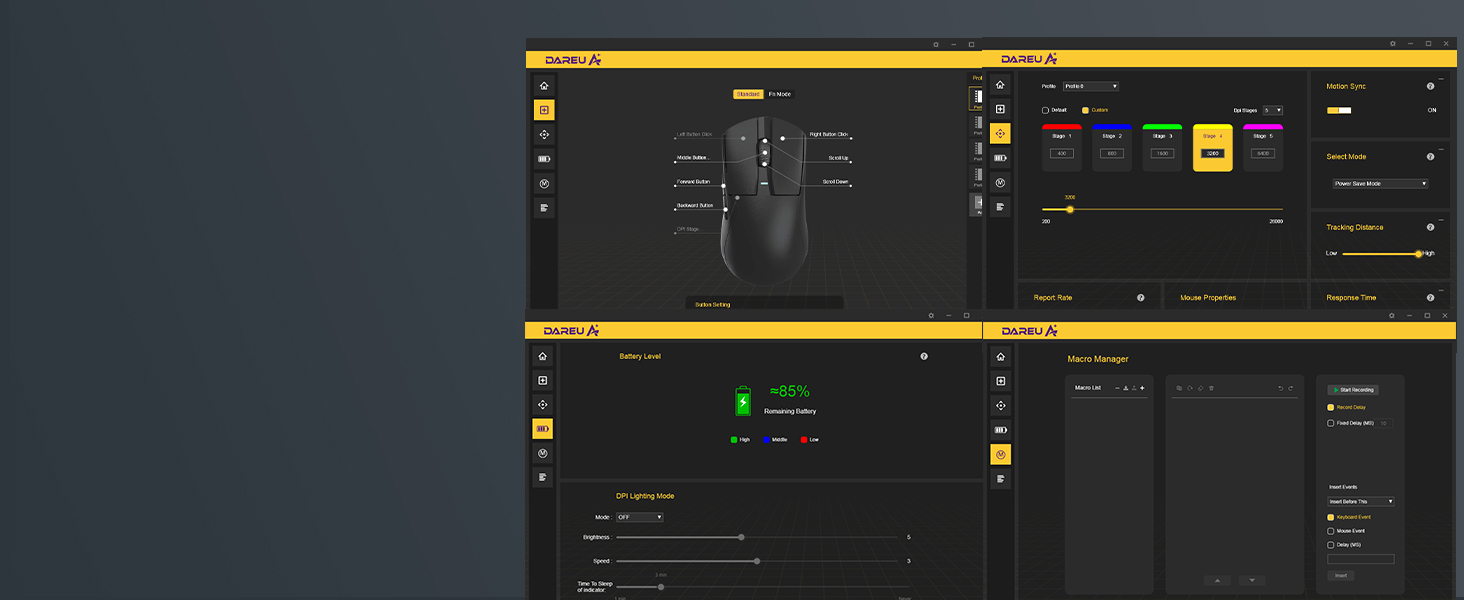Open battery icon in button-setting window sidebar
Image resolution: width=1464 pixels, height=600 pixels.
[x=544, y=159]
